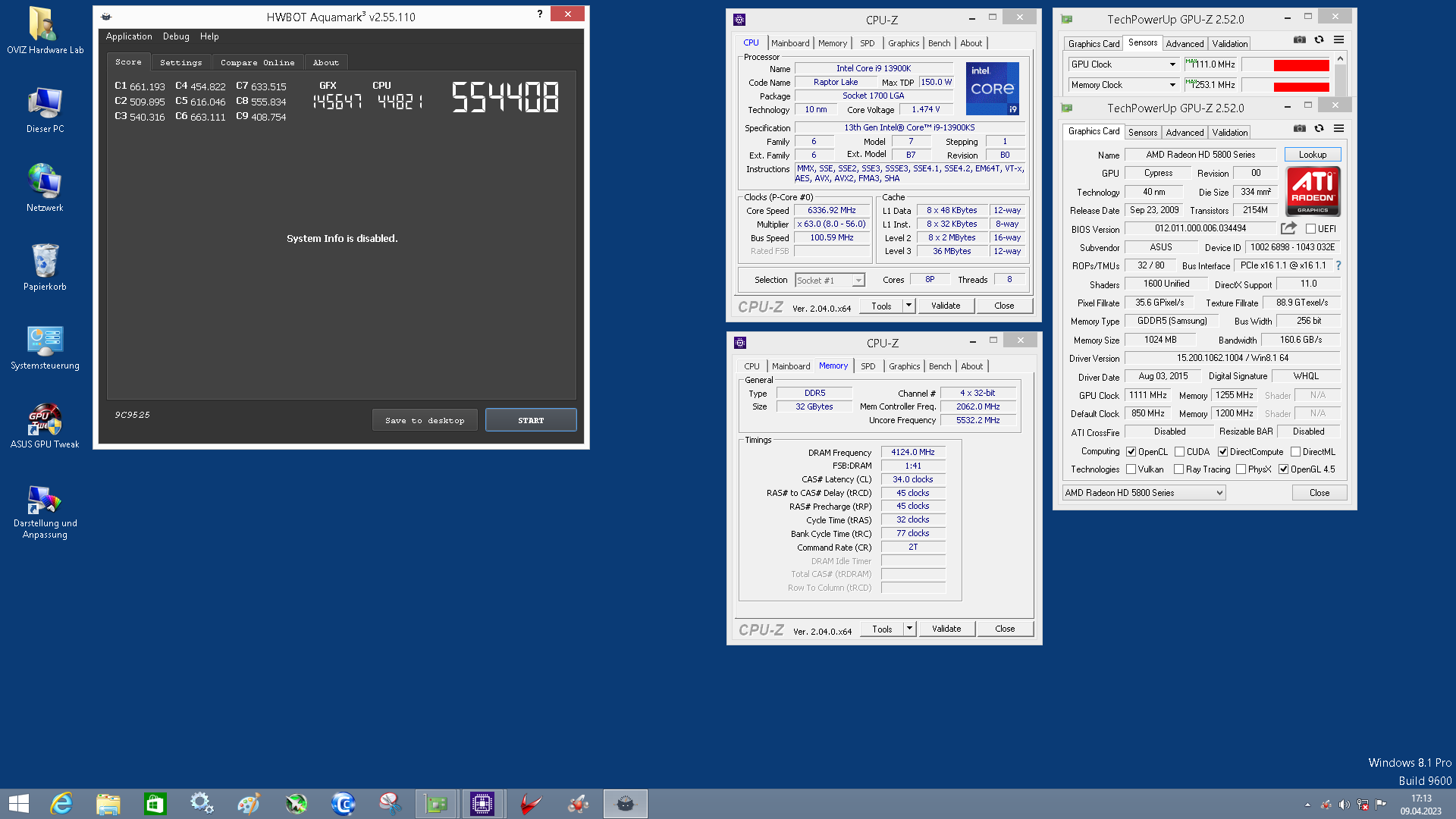
Task: Open the hamburger menu in GPU-Z Sensors window
Action: (1338, 39)
